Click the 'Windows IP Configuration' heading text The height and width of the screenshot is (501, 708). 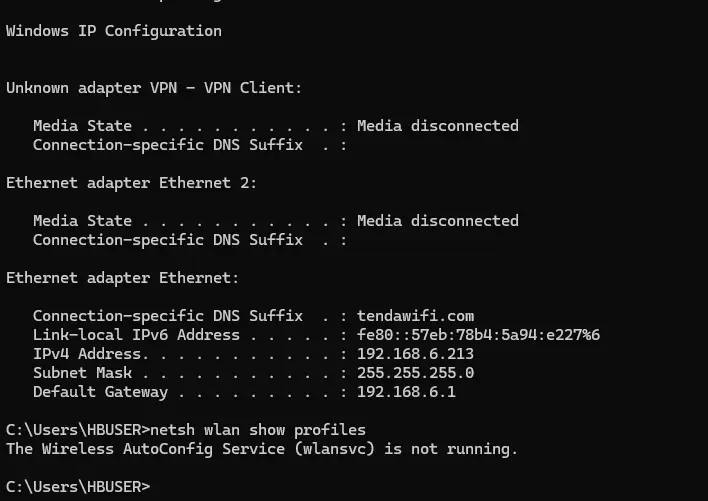pyautogui.click(x=114, y=31)
